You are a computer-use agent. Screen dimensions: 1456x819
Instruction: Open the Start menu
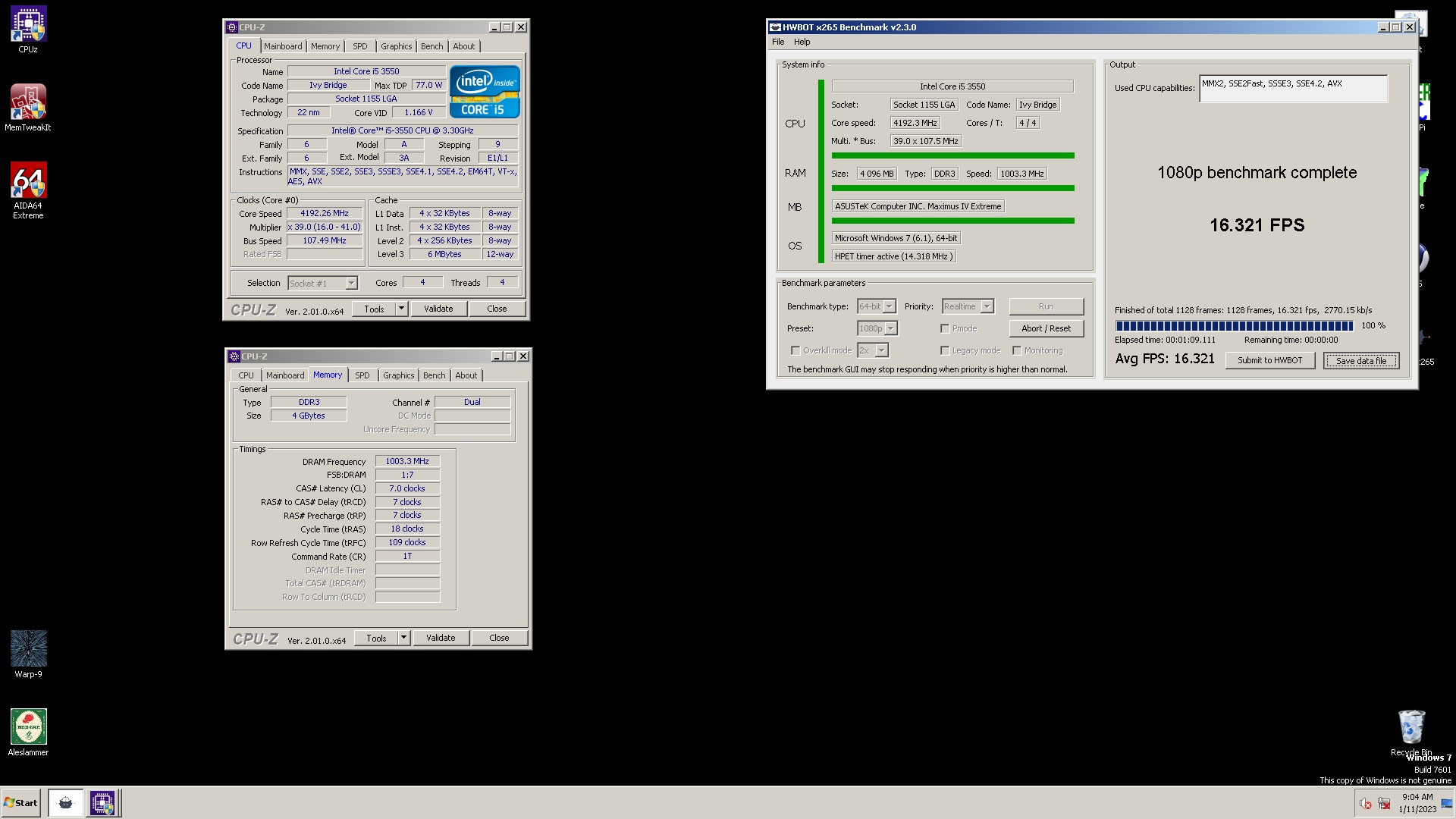(20, 803)
